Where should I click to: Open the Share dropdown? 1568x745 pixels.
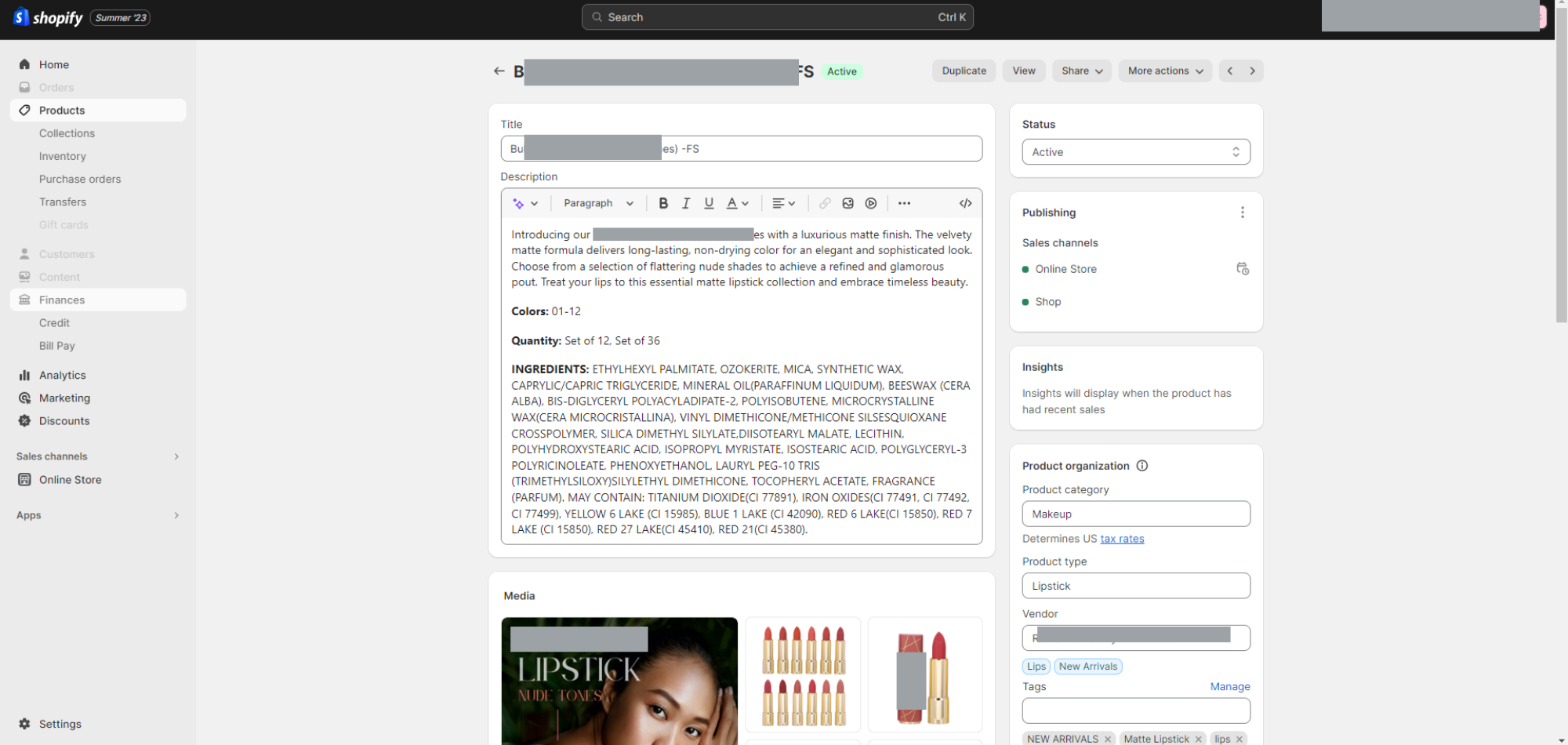click(x=1082, y=71)
